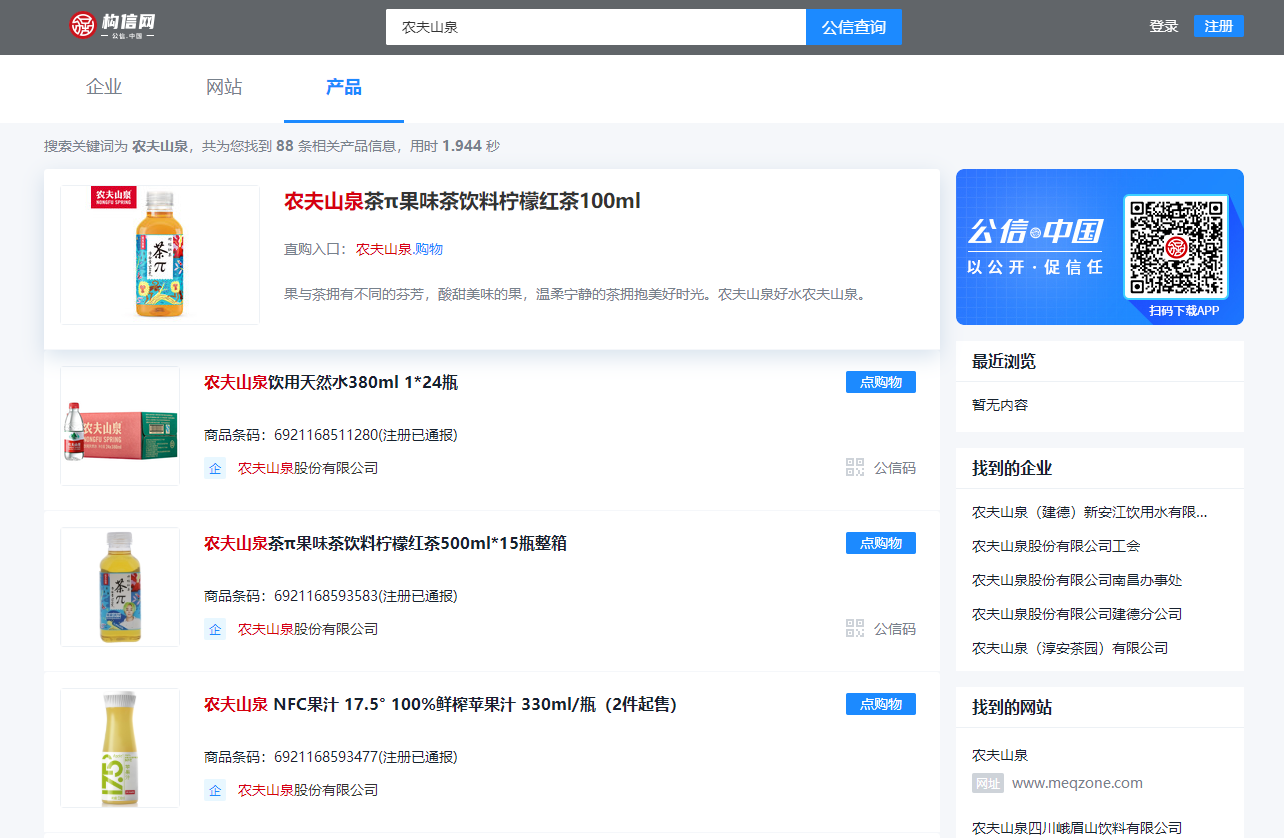Click enterprise icon beside 饮用天然水 company name

coord(215,468)
